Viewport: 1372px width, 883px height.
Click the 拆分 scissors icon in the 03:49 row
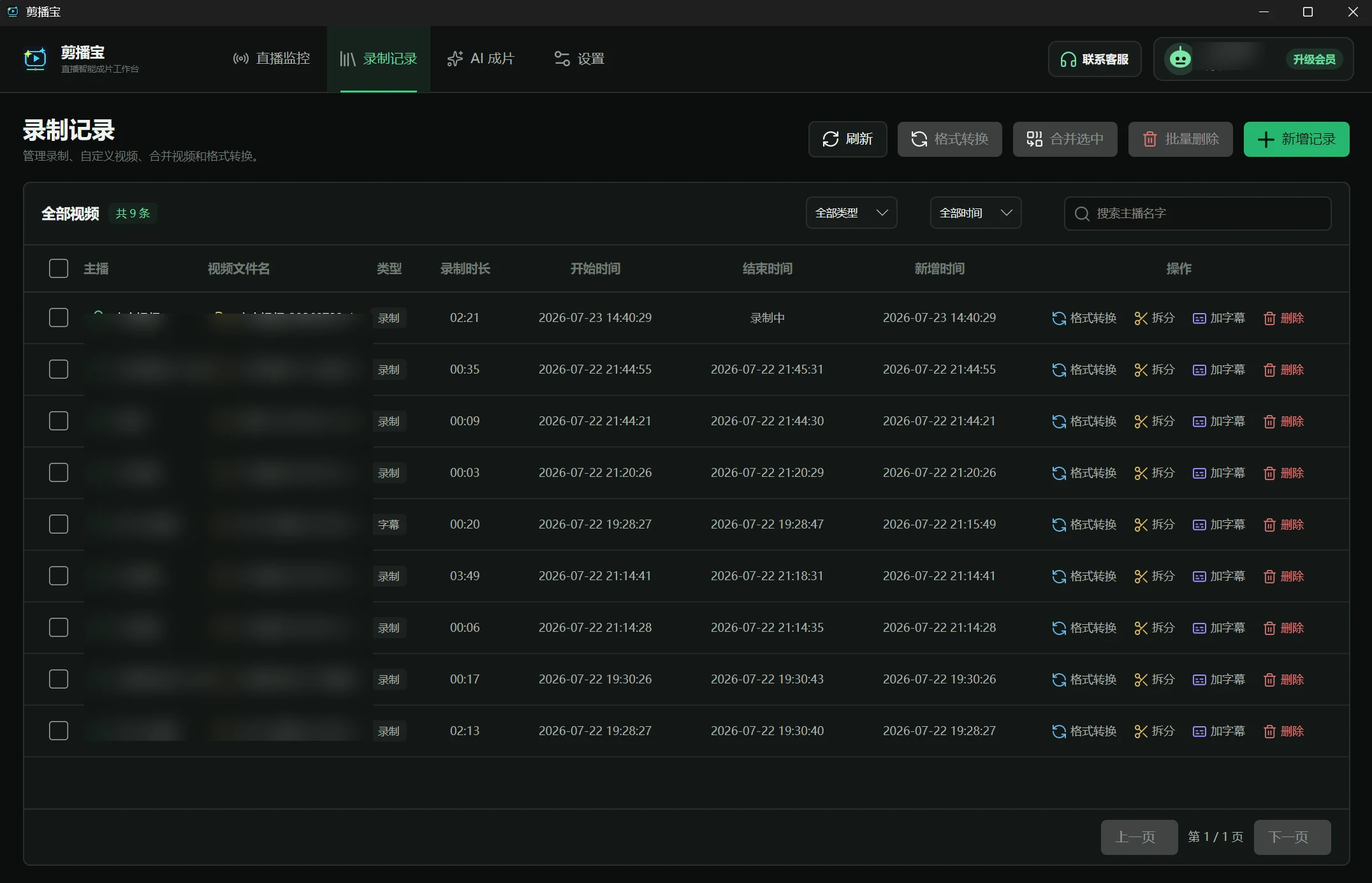(x=1141, y=576)
